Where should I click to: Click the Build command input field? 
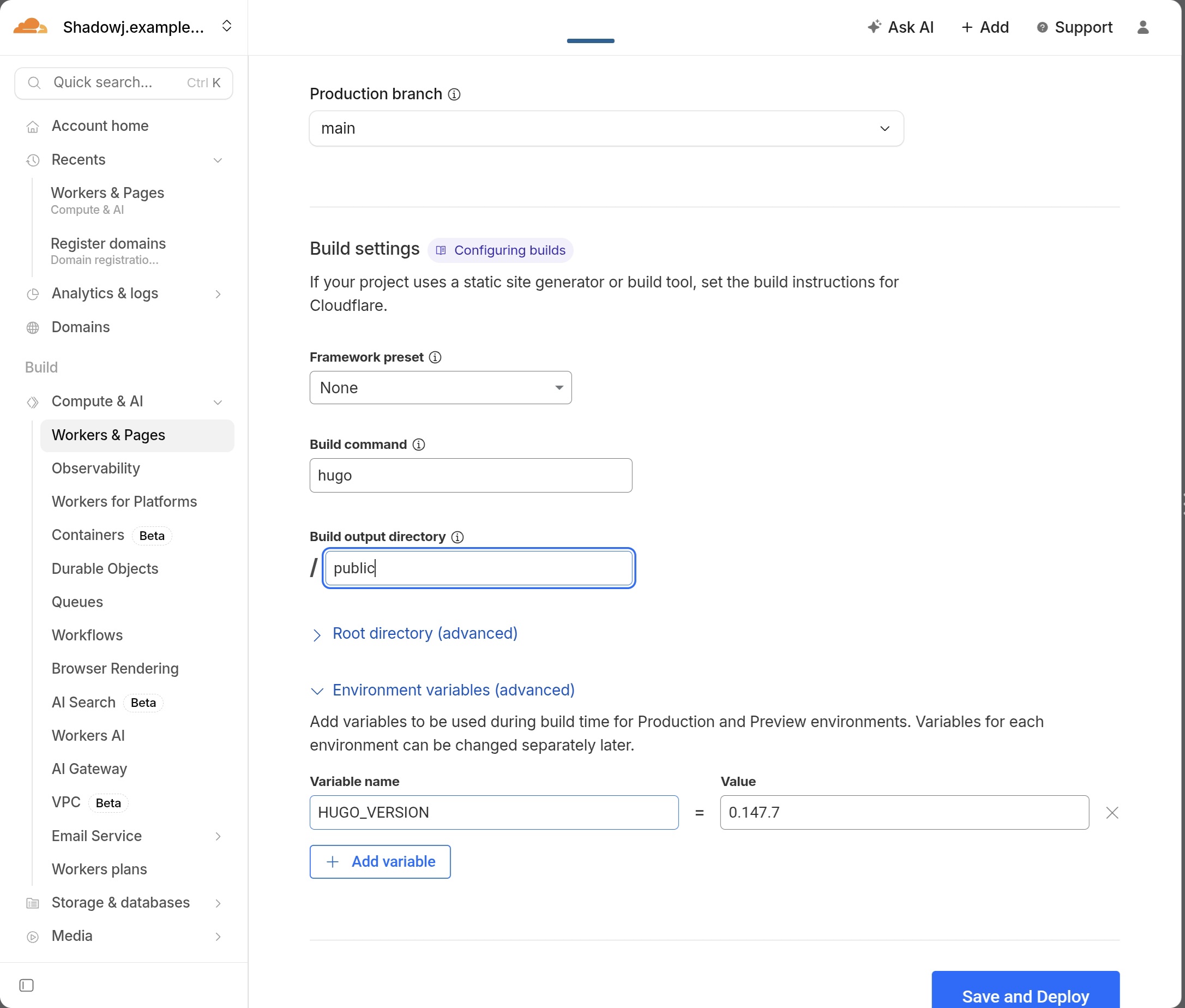pos(470,476)
